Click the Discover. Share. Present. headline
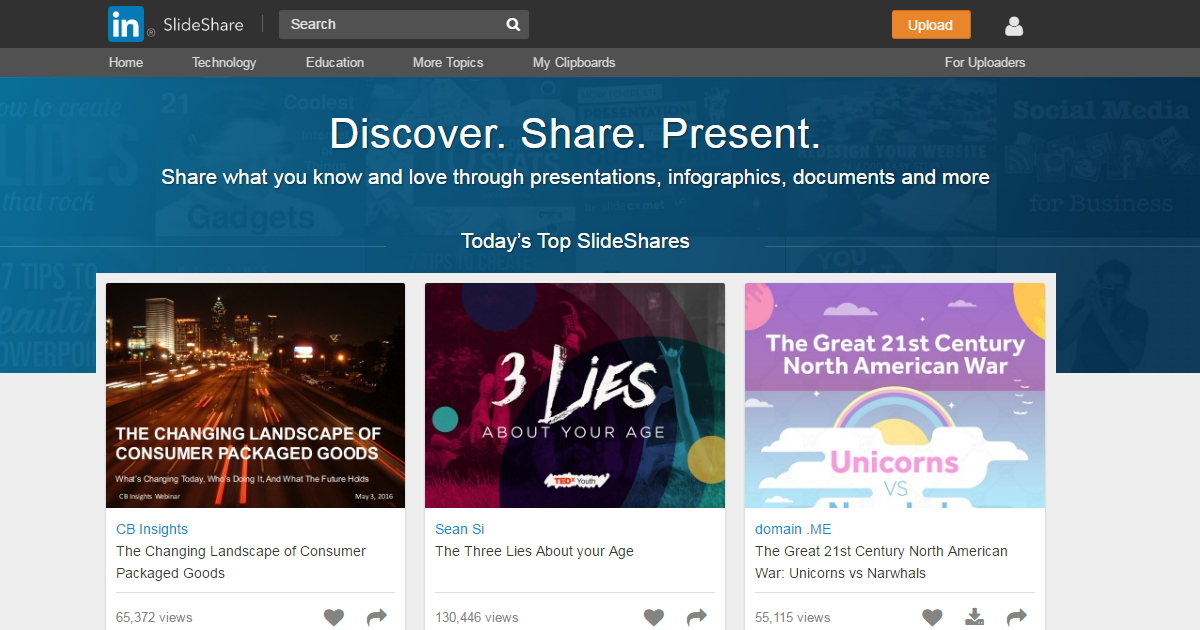 [x=575, y=134]
